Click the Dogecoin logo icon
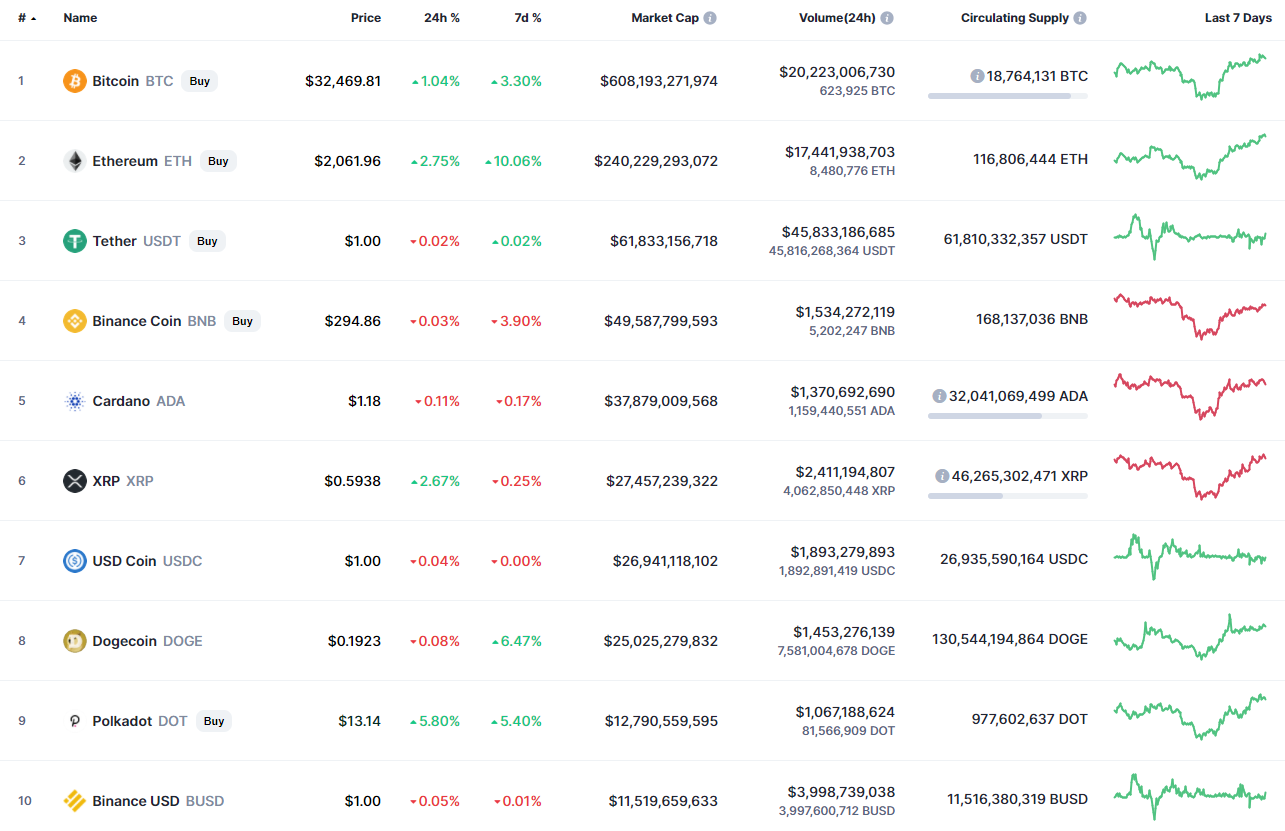 (x=75, y=641)
